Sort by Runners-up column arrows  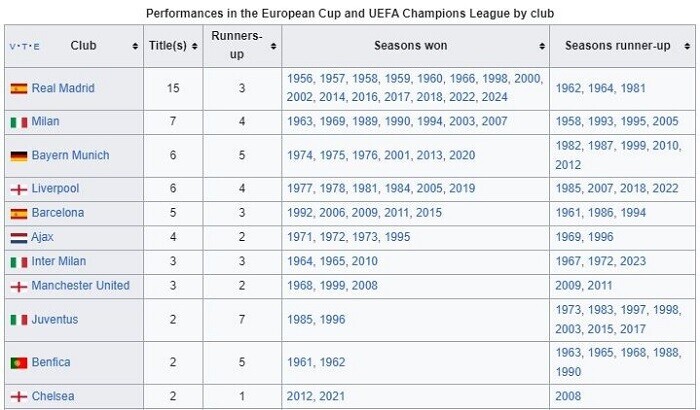273,46
